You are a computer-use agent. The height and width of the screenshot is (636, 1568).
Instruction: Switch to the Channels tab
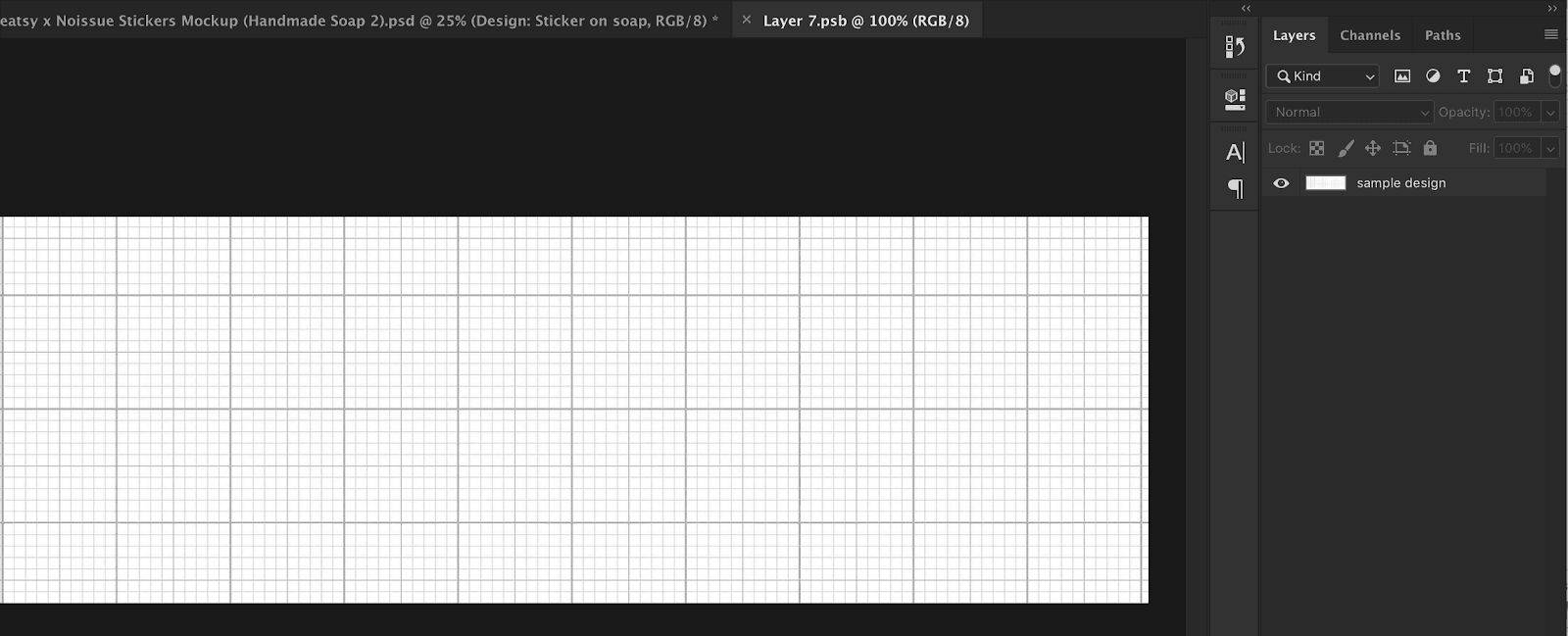point(1370,35)
